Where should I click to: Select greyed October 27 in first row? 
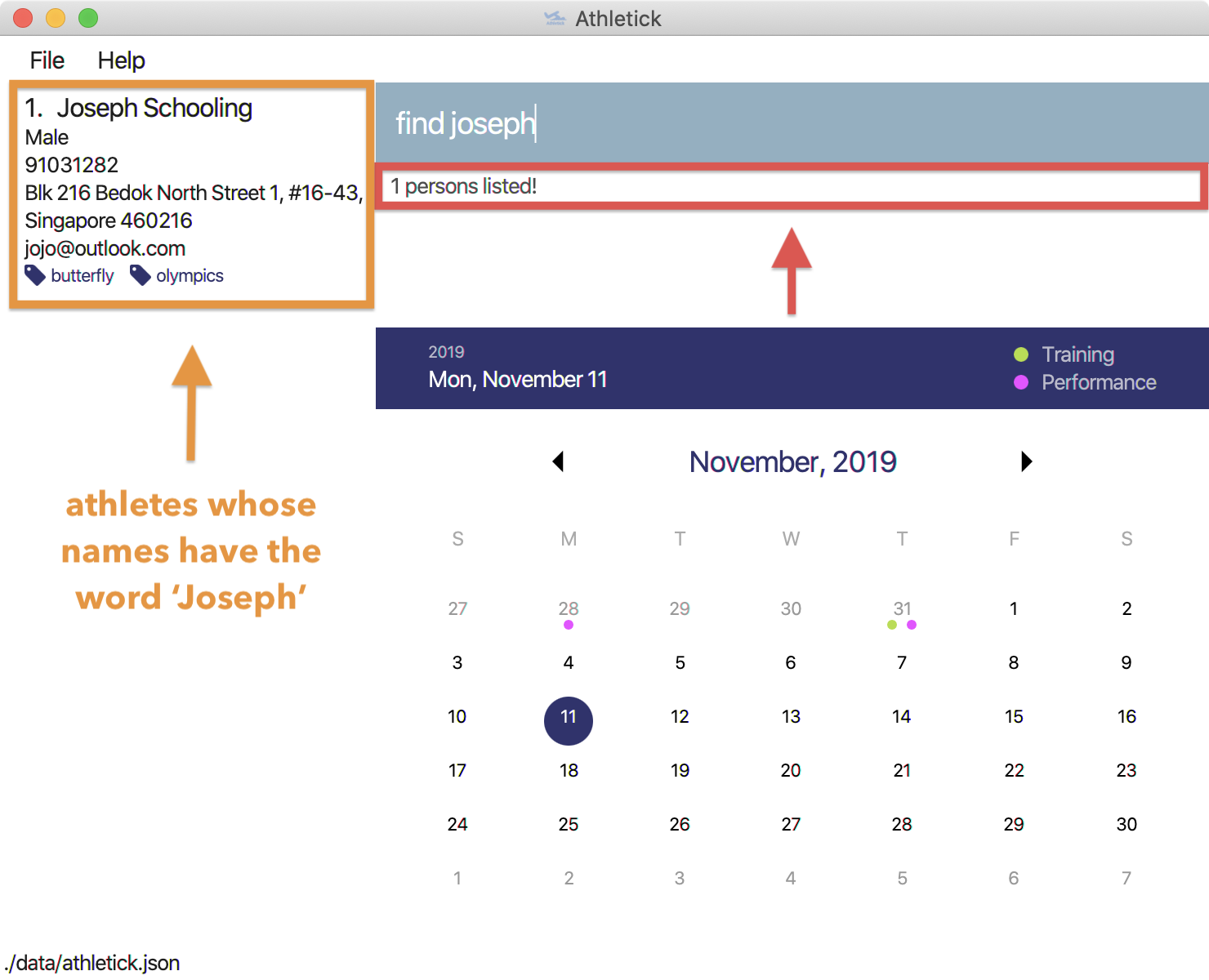point(457,608)
